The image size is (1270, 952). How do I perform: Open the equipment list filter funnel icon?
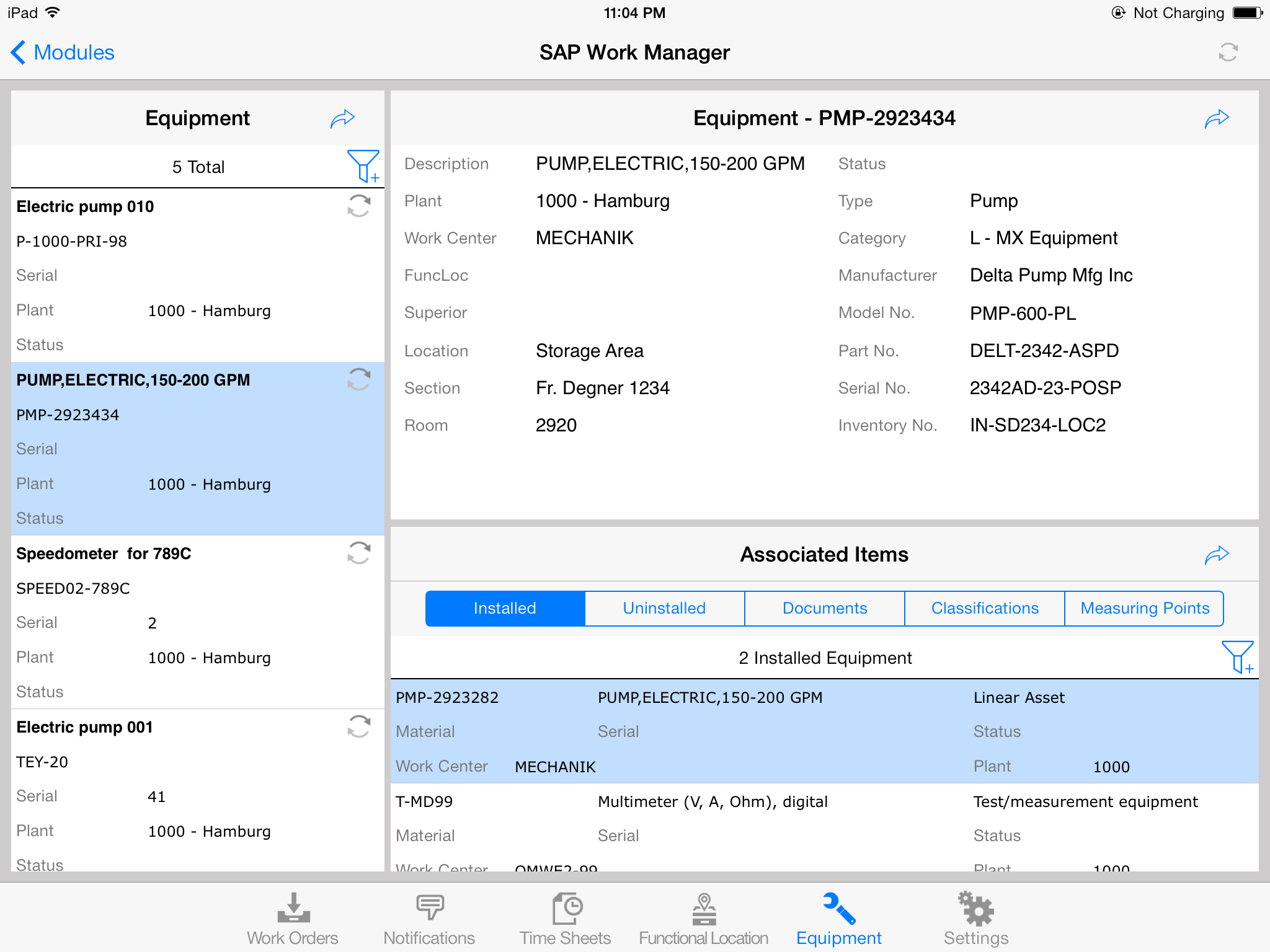363,165
